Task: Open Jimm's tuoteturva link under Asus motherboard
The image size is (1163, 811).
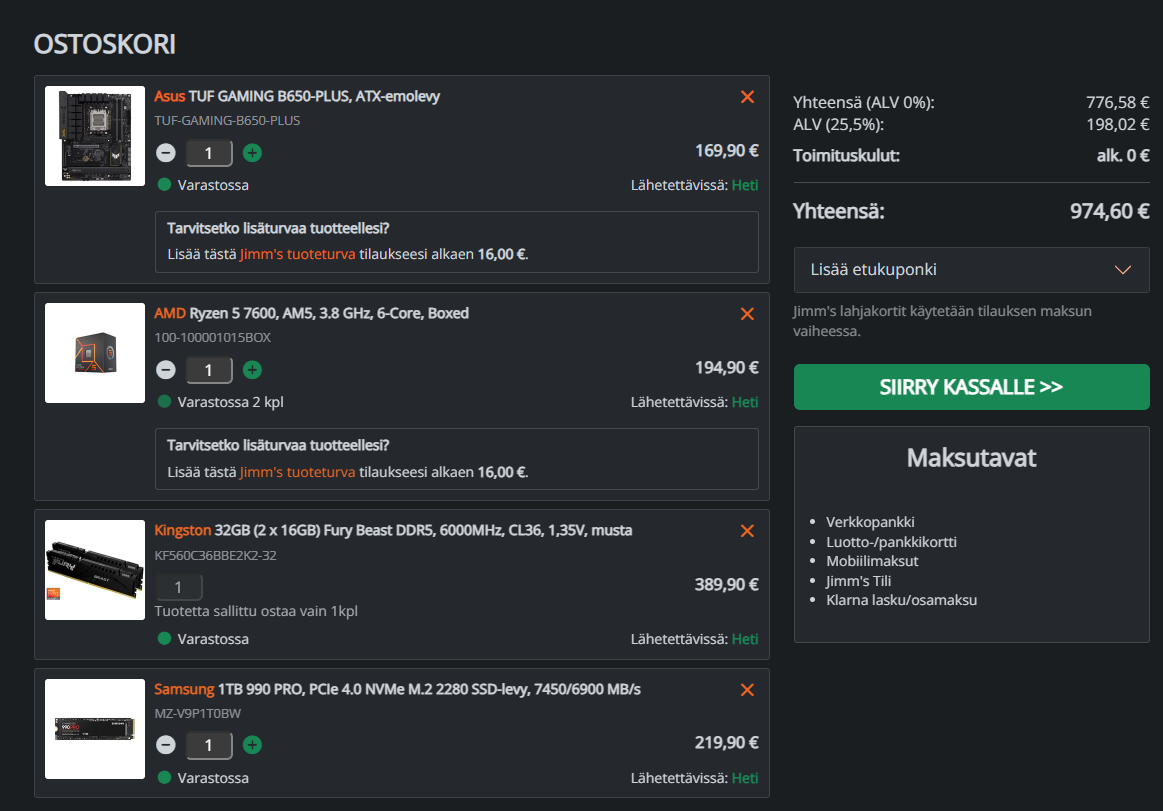Action: point(297,255)
